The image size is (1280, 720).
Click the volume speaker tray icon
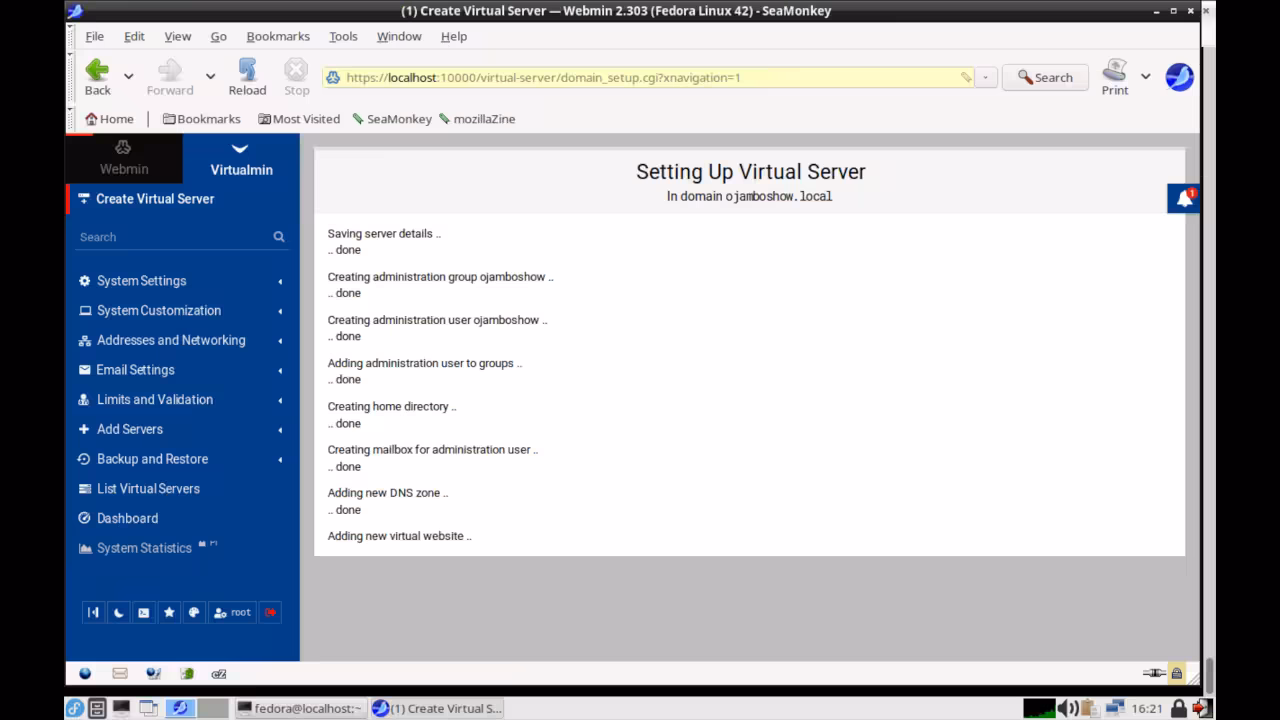point(1067,708)
